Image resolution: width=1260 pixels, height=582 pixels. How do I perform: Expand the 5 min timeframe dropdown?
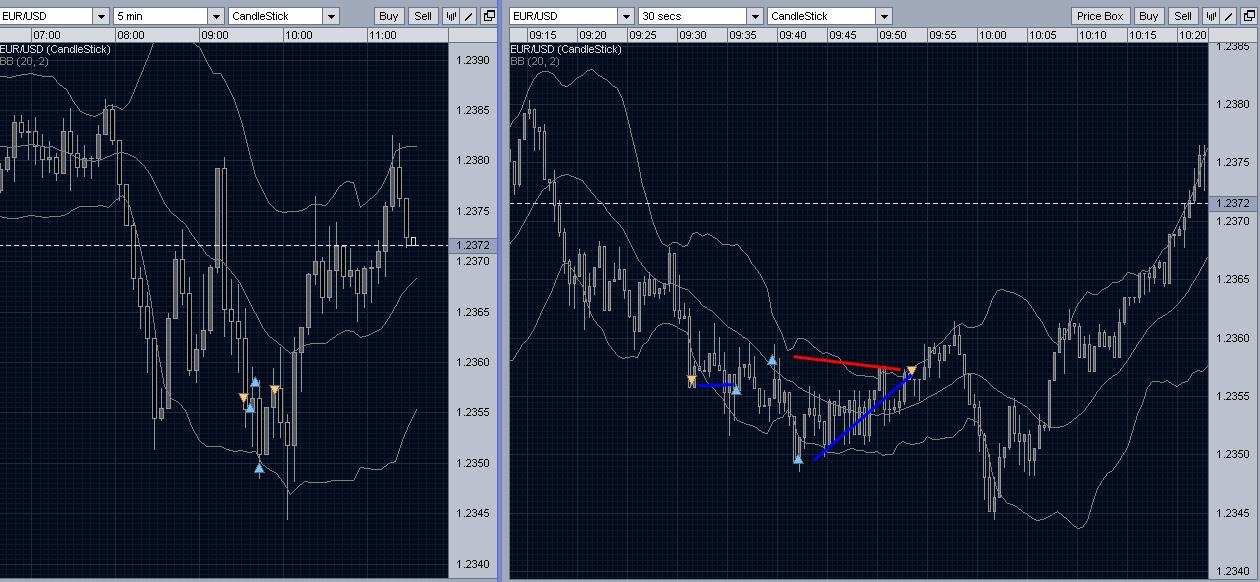point(216,16)
